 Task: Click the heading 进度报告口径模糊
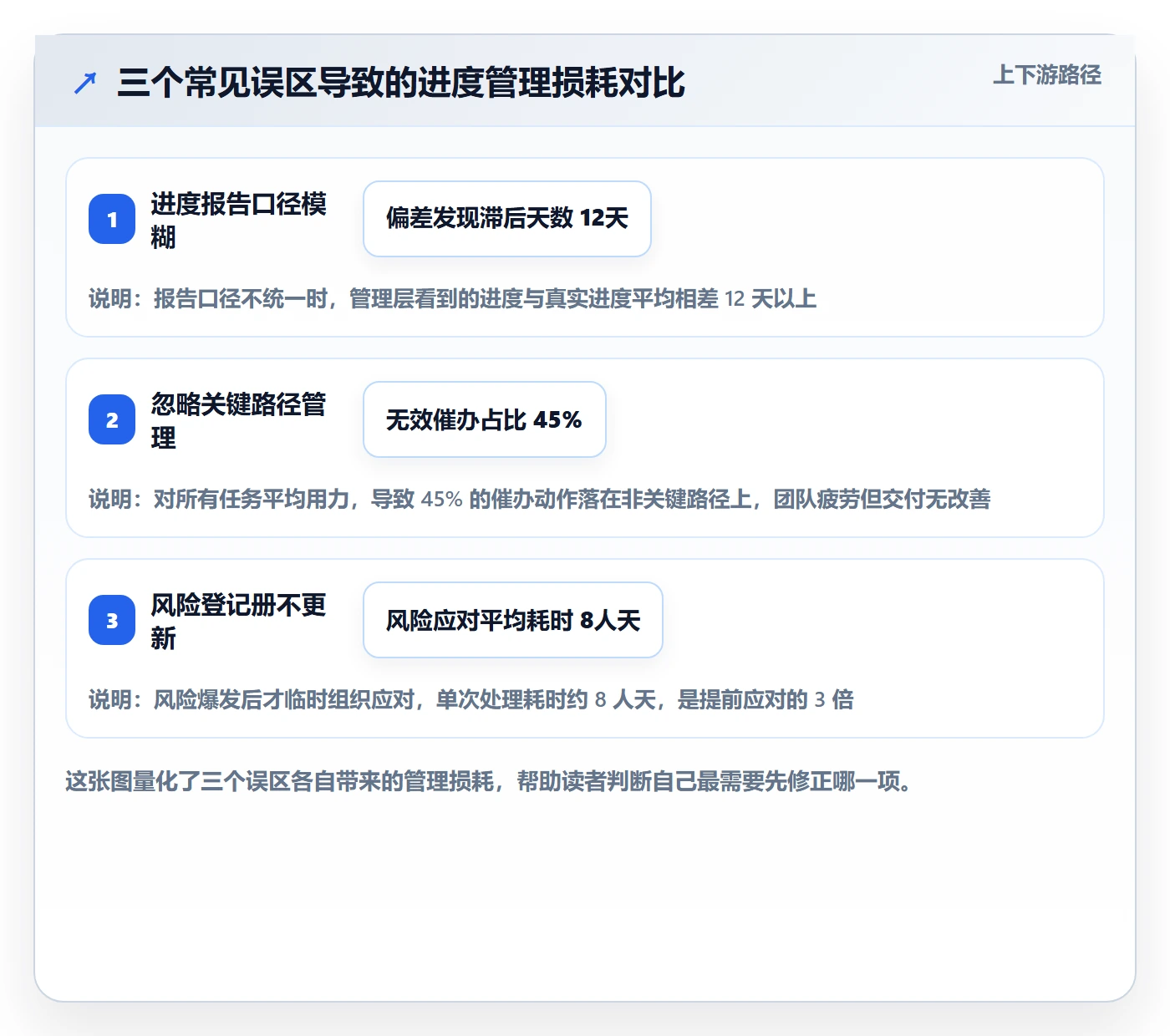pos(239,220)
